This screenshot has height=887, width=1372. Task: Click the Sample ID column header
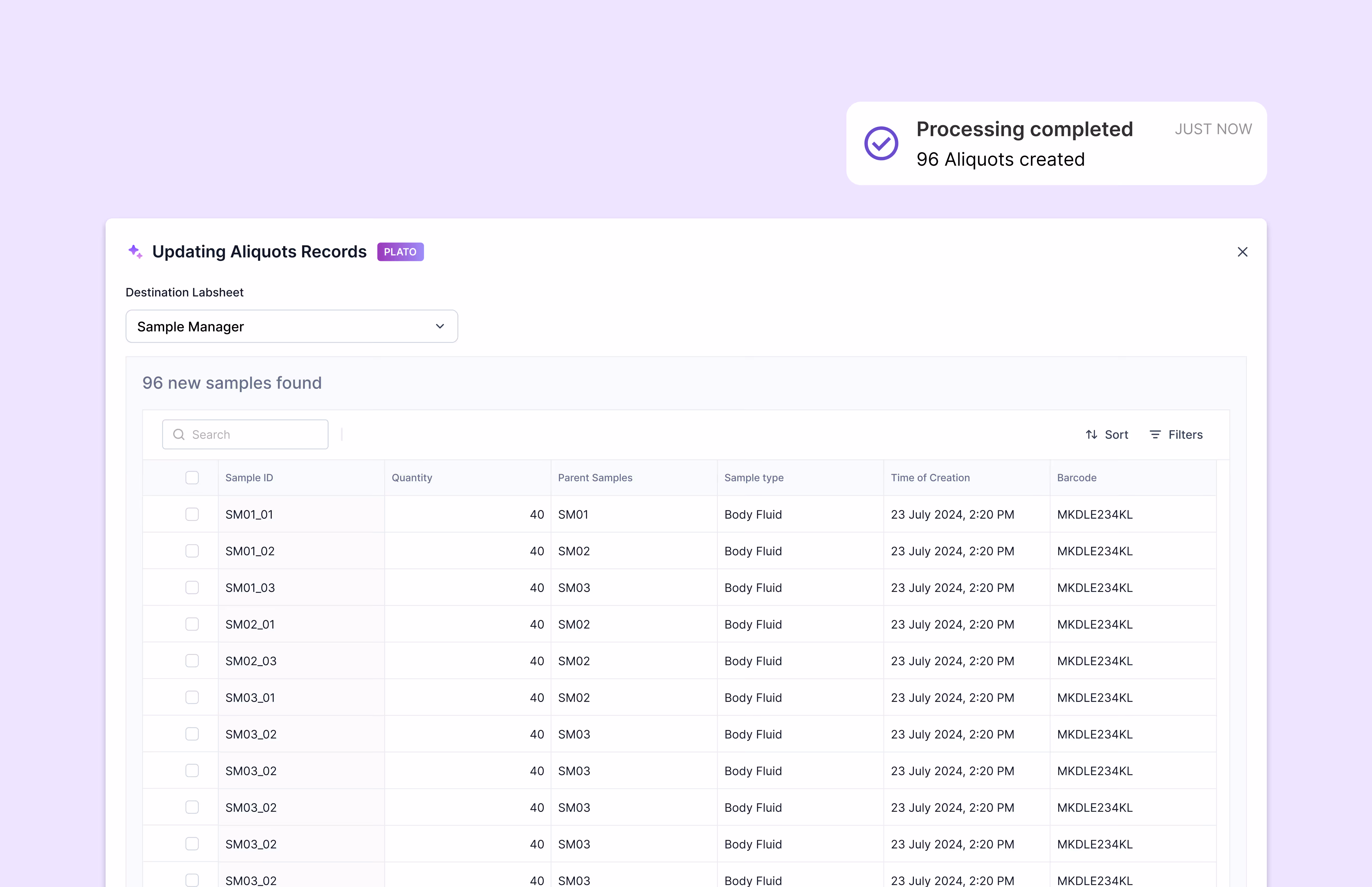click(249, 478)
